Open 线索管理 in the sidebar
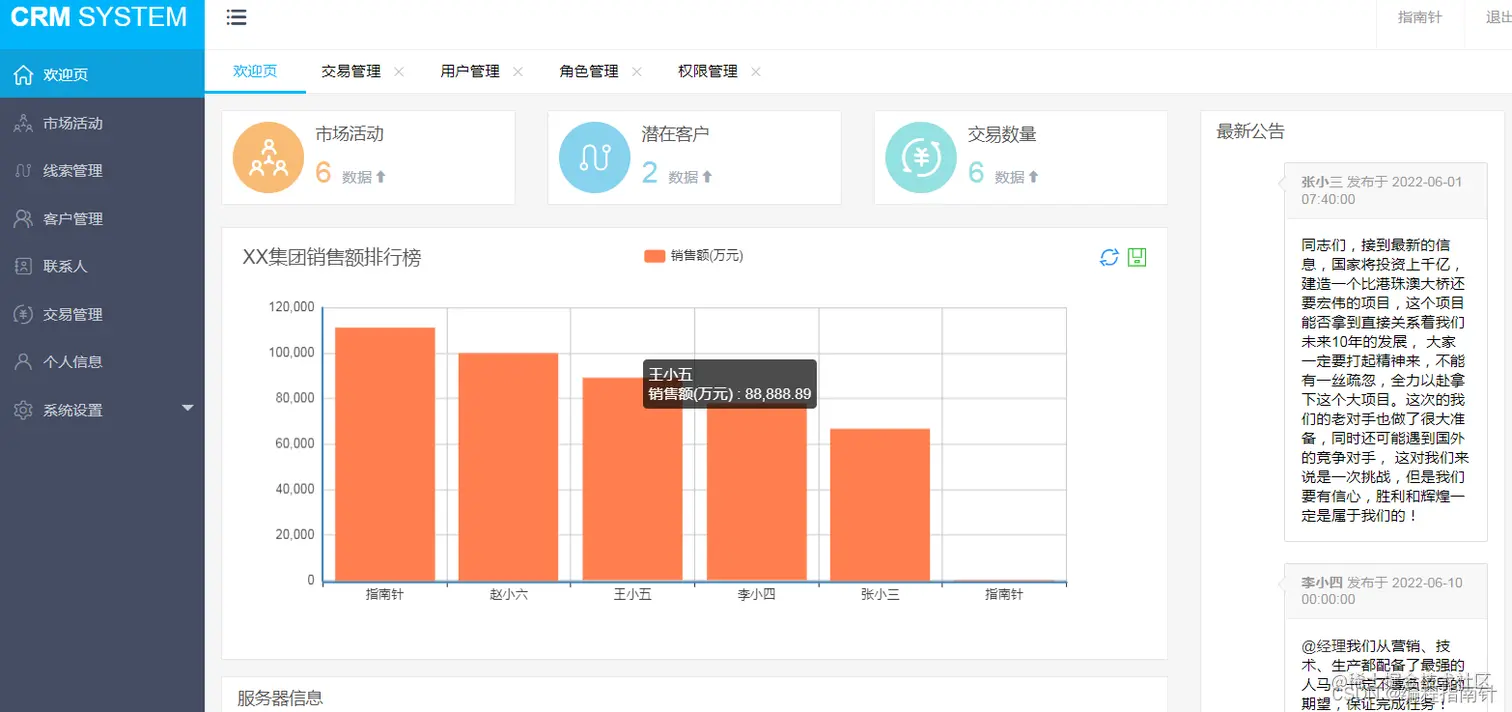The height and width of the screenshot is (712, 1512). coord(102,171)
